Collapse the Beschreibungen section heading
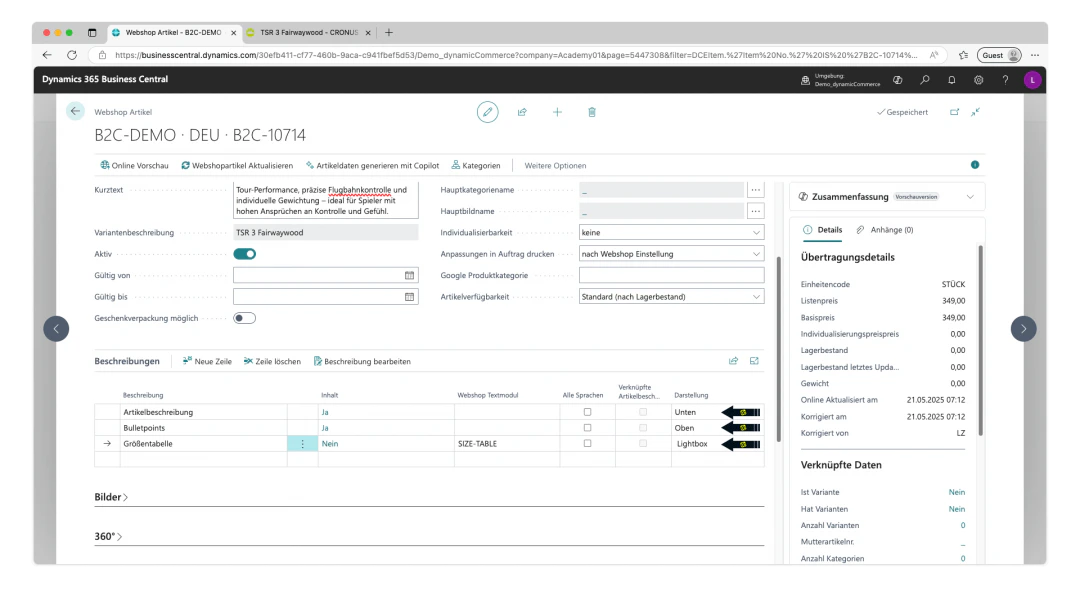Image resolution: width=1080 pixels, height=608 pixels. 127,361
